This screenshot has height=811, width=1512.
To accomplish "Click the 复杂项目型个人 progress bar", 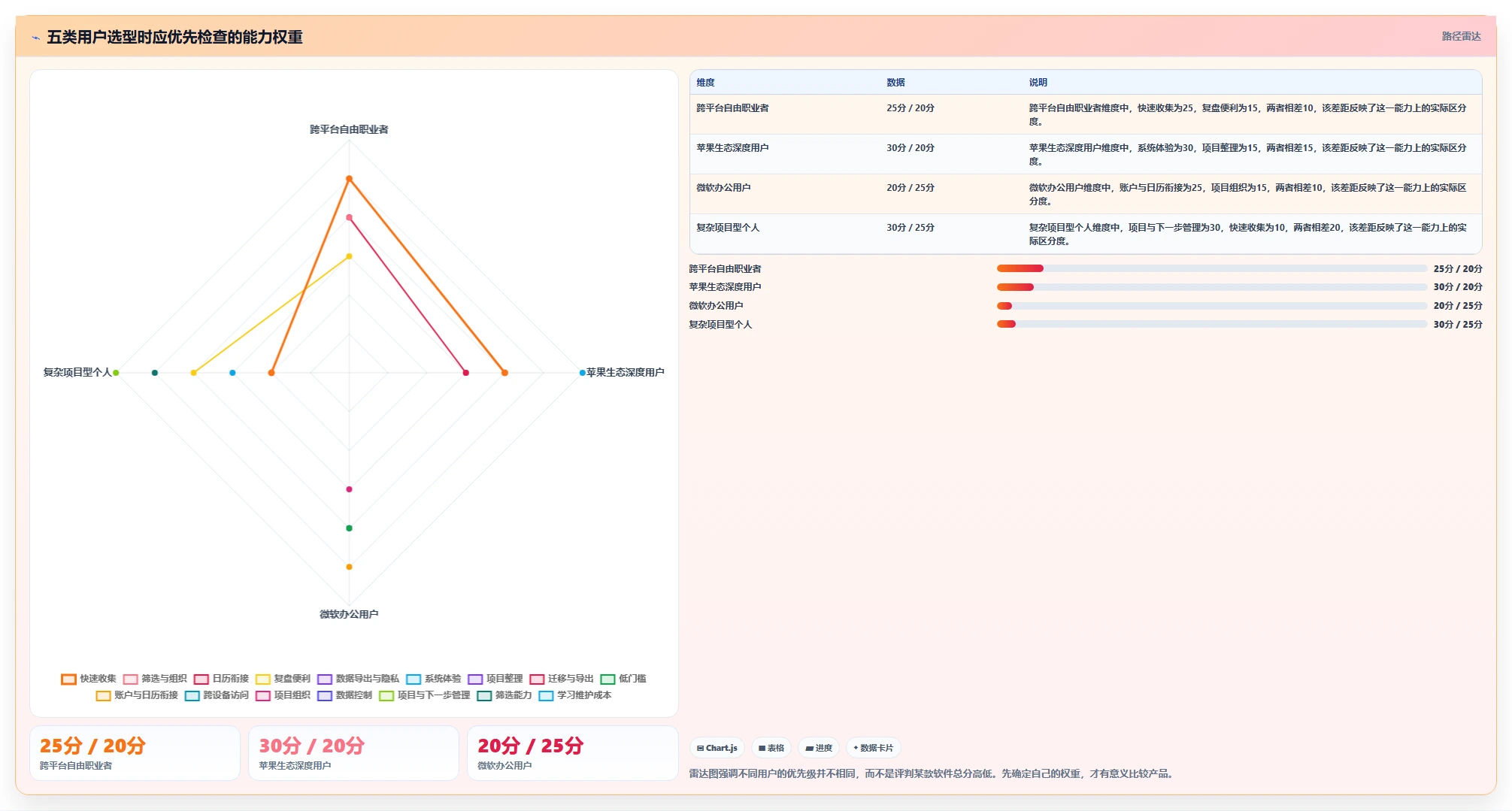I will click(1211, 324).
